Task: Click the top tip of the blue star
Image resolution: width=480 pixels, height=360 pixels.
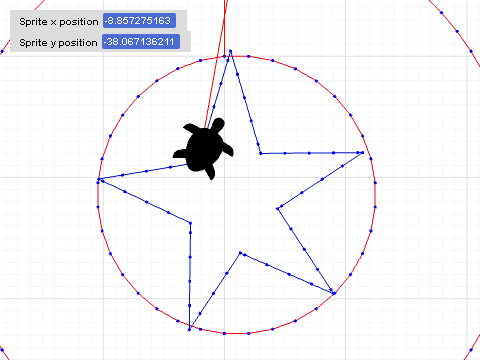Action: [x=230, y=51]
